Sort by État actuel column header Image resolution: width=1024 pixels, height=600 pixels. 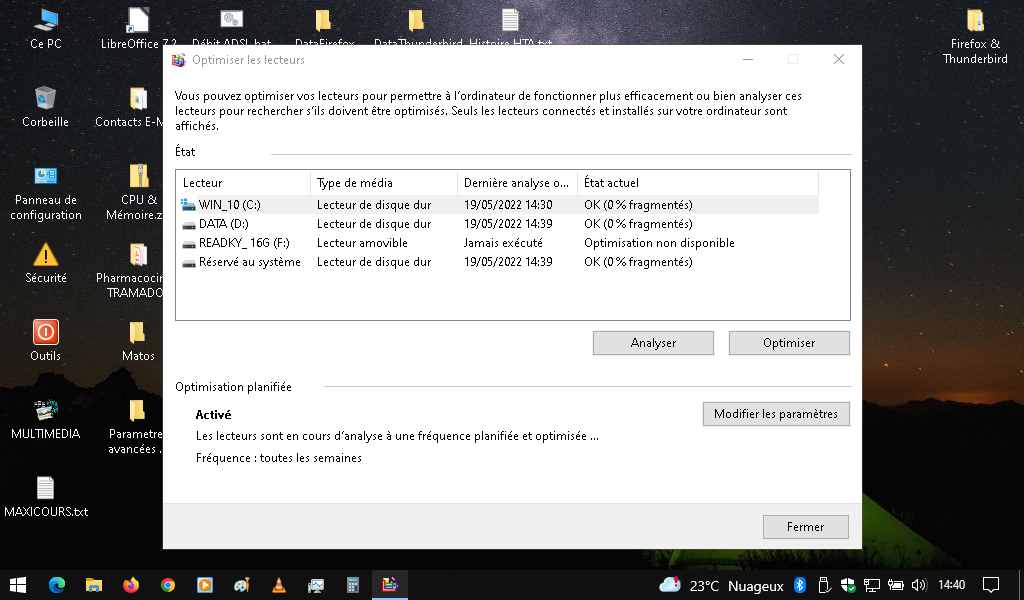pos(697,183)
